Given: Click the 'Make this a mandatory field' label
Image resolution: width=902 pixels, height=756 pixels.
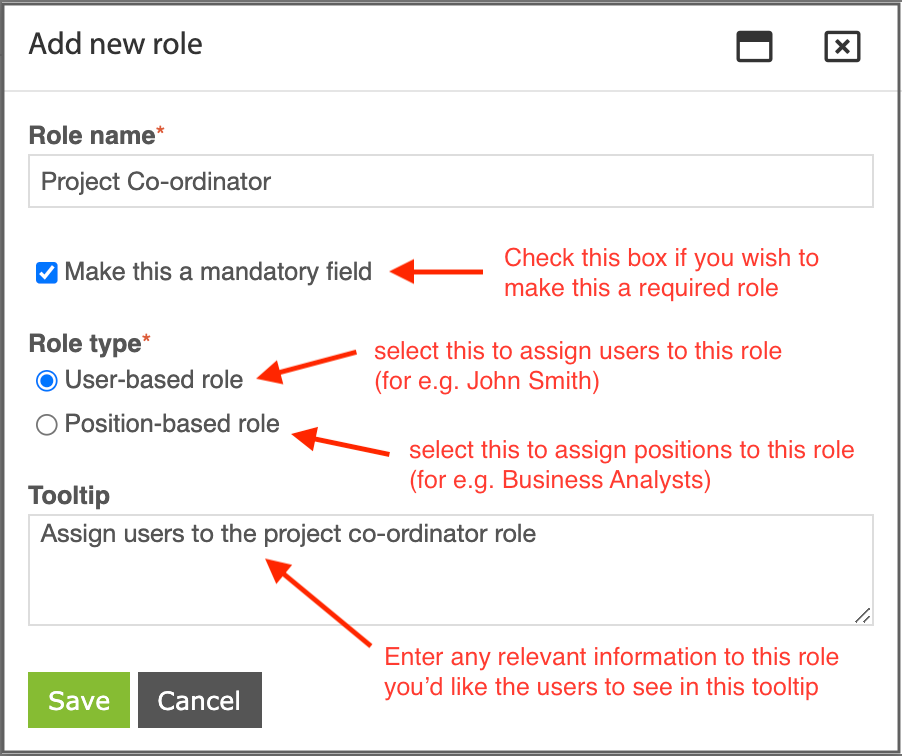Looking at the screenshot, I should click(218, 272).
